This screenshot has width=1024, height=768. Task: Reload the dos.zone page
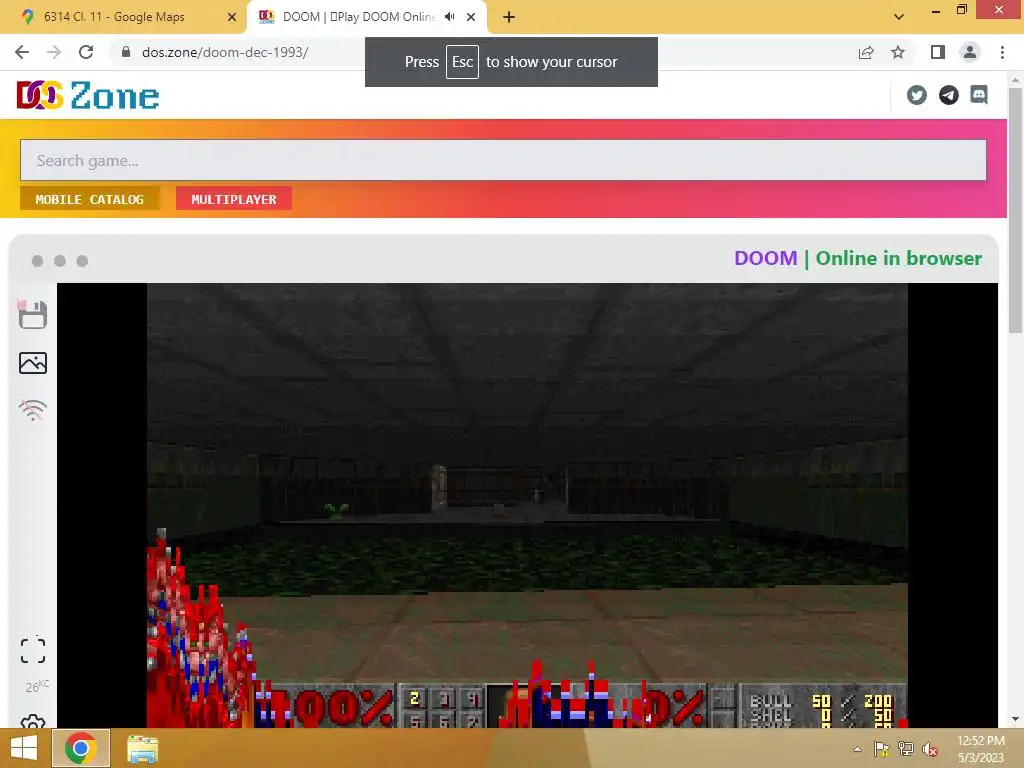(86, 52)
